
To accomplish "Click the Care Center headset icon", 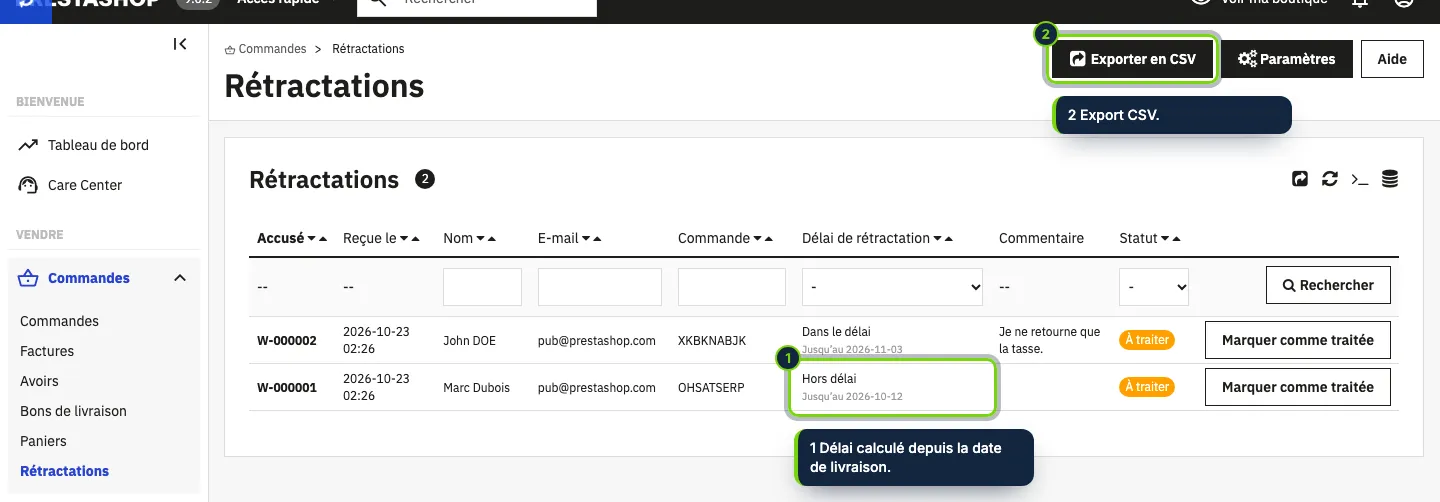I will click(x=28, y=185).
